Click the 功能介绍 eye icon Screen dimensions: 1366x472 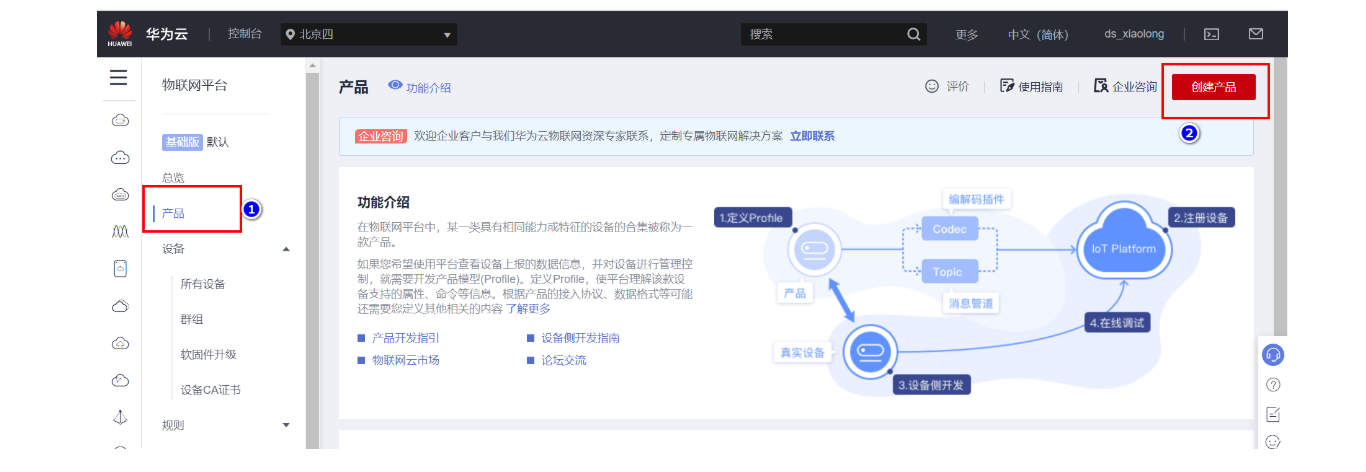click(x=395, y=86)
